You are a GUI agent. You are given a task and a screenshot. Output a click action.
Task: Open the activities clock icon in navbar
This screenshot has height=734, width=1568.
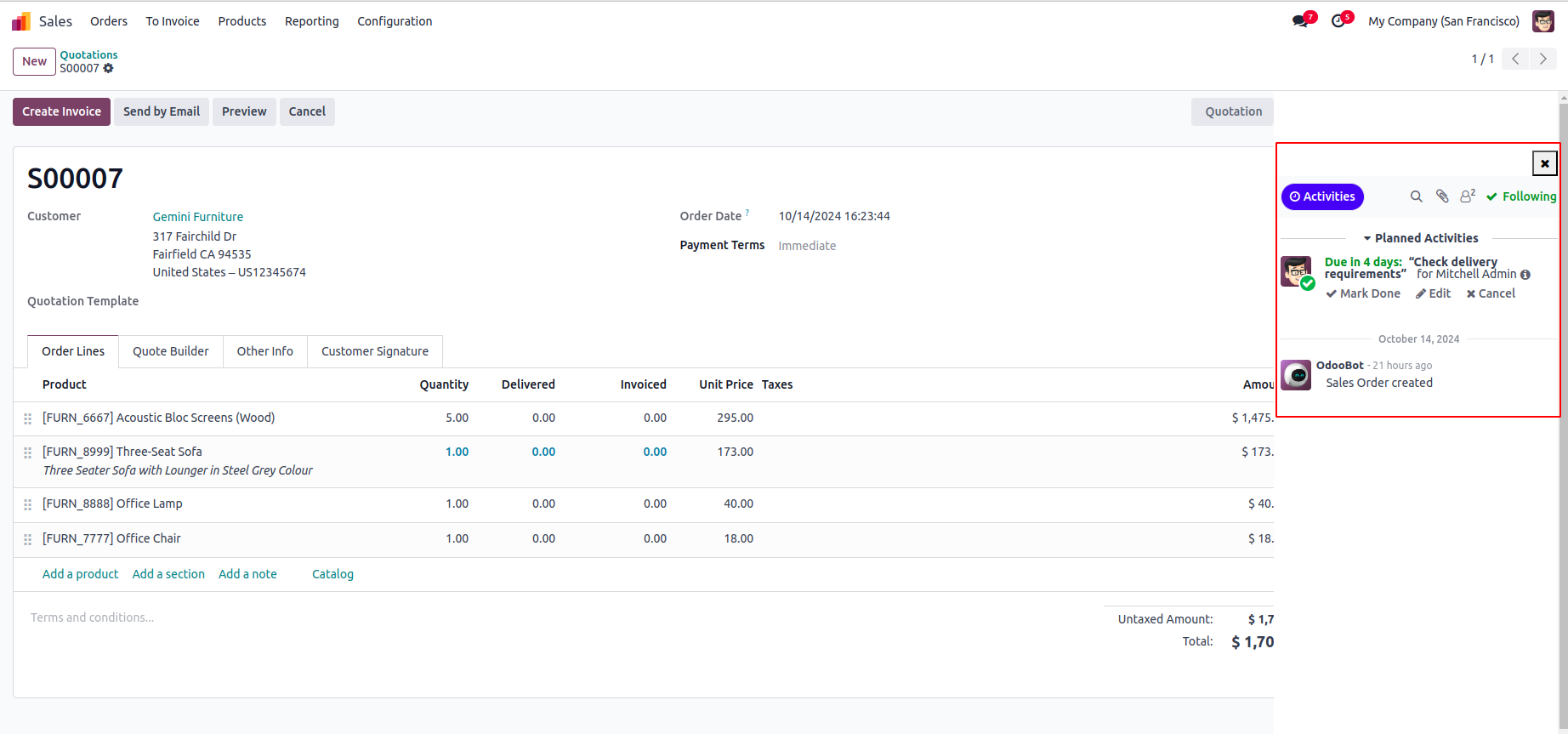tap(1339, 21)
